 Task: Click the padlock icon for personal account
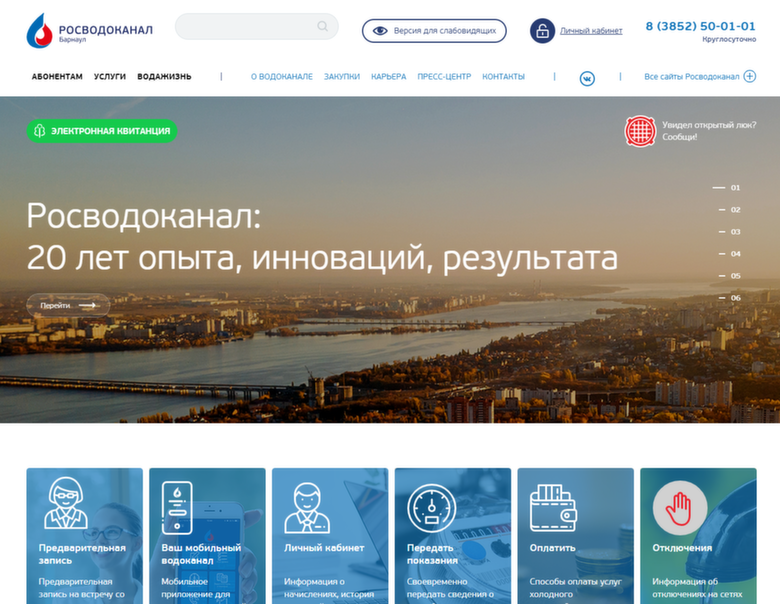coord(542,31)
